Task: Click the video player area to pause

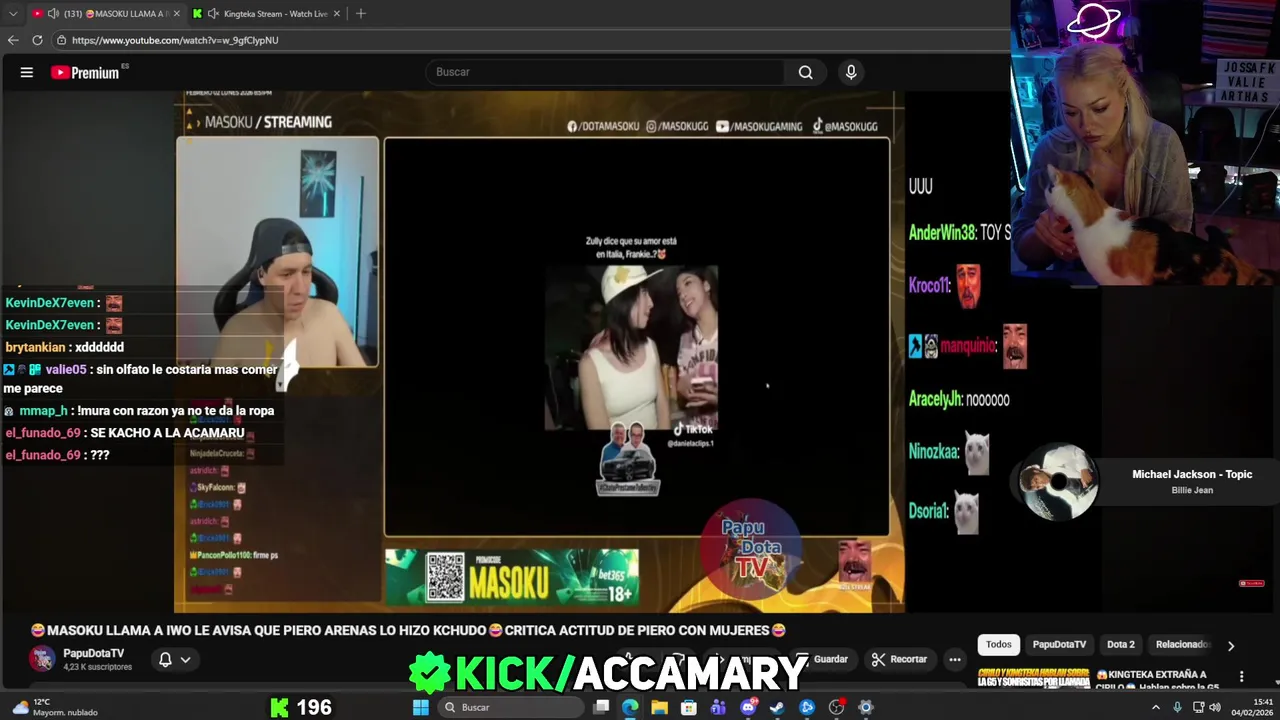Action: pos(540,350)
